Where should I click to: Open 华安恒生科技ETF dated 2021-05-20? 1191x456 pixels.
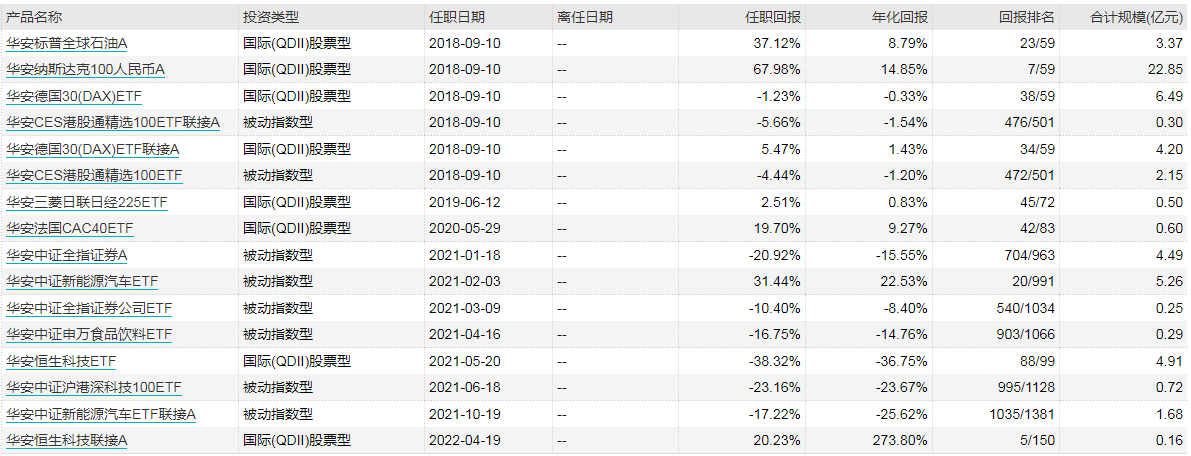coord(60,360)
